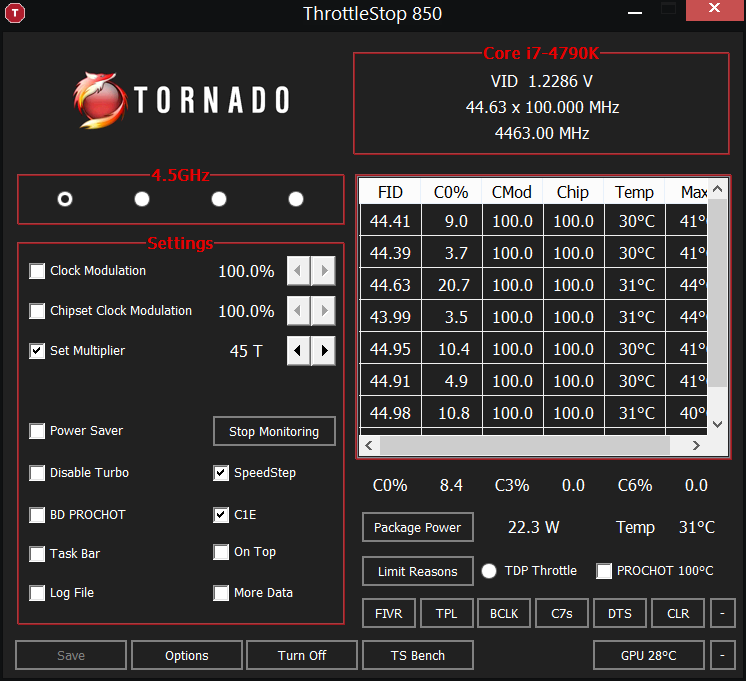Uncheck the C1E checkbox
The width and height of the screenshot is (746, 681).
[221, 515]
